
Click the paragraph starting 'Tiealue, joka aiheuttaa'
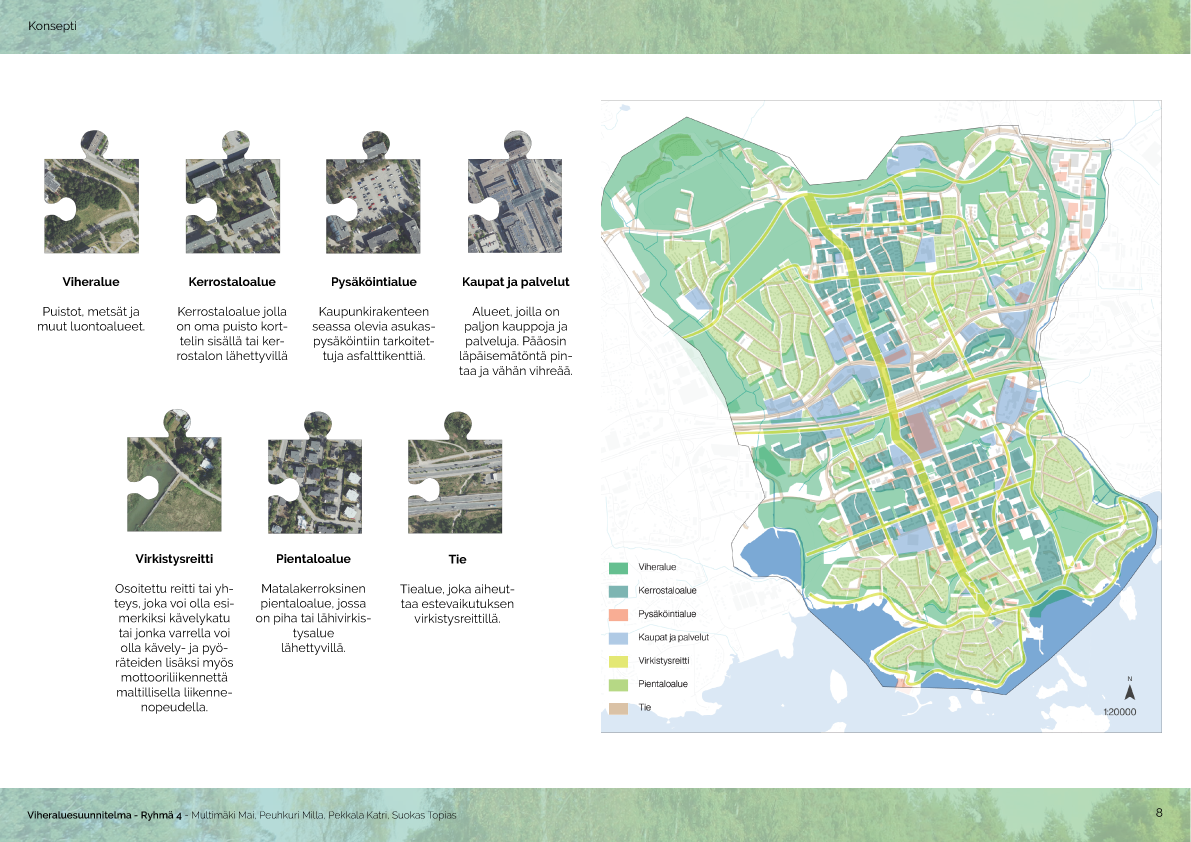click(x=457, y=604)
